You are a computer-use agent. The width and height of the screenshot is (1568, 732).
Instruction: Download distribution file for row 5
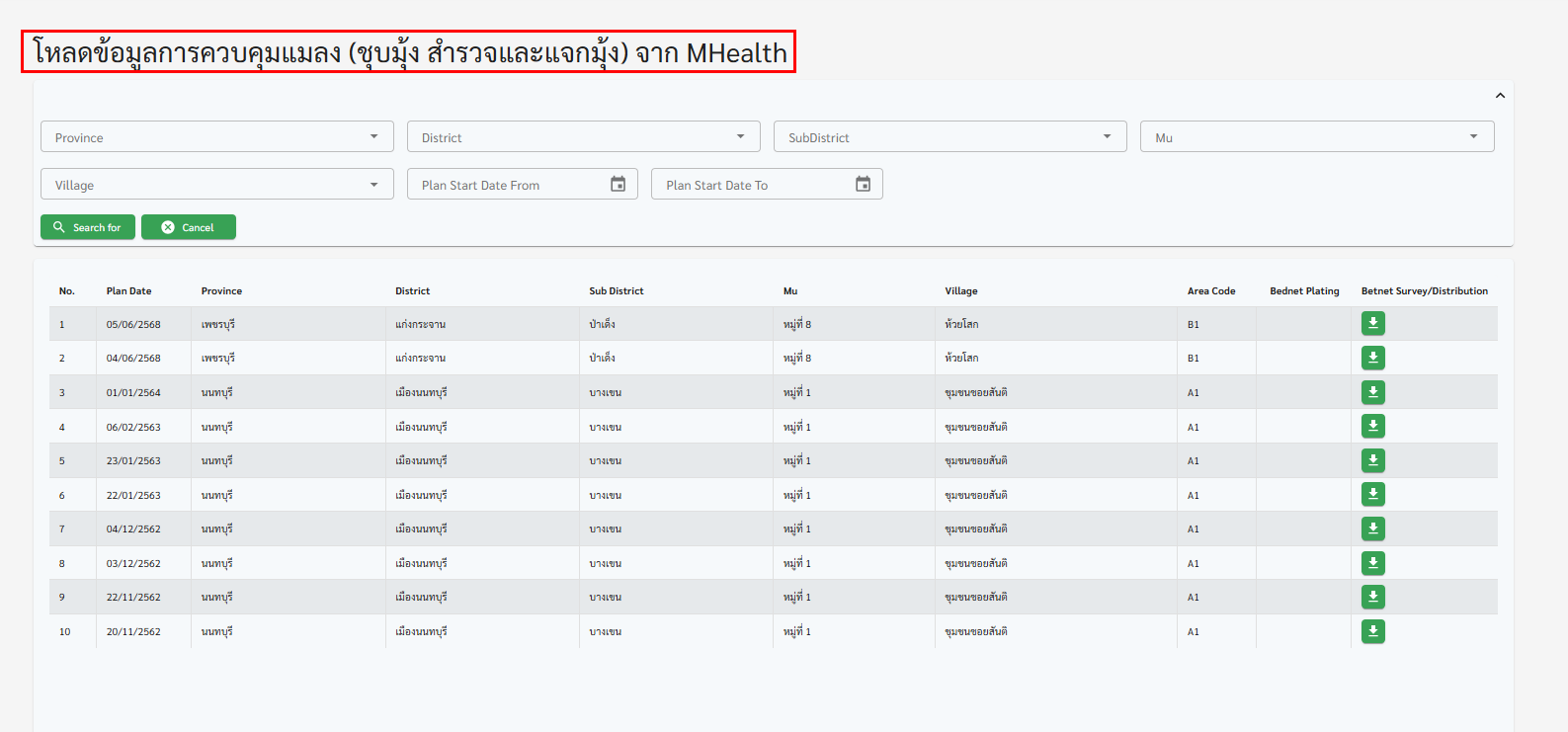tap(1372, 460)
